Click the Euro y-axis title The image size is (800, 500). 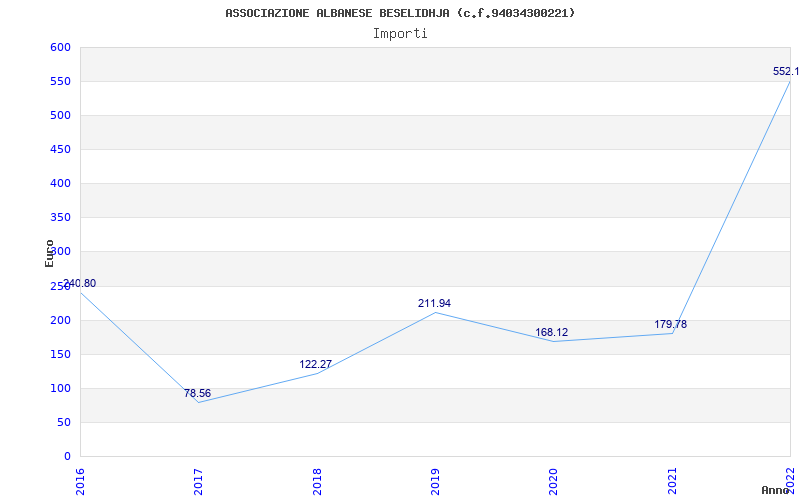pos(49,253)
